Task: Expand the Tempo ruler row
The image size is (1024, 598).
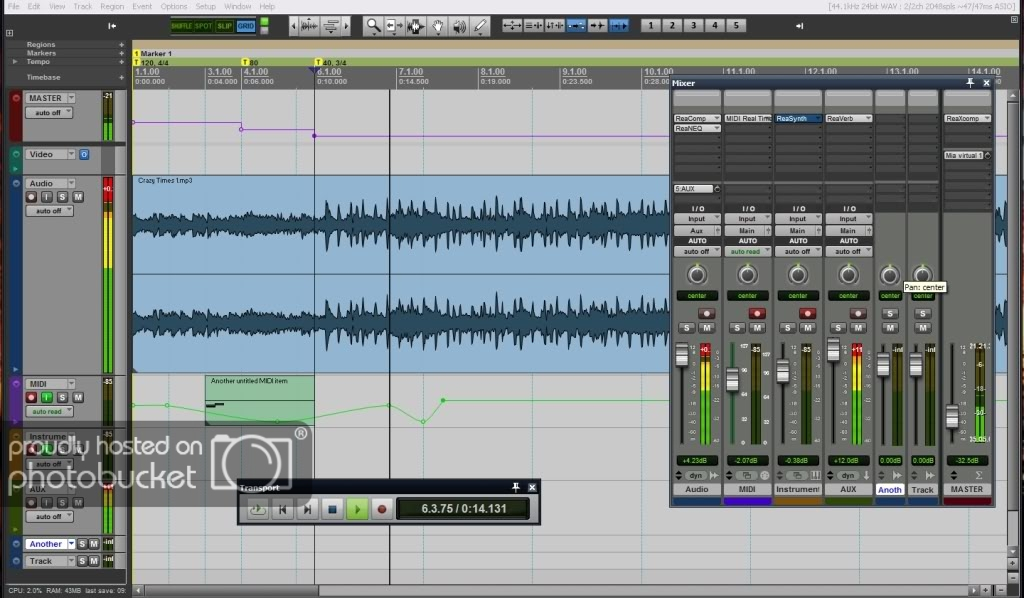Action: [x=15, y=61]
